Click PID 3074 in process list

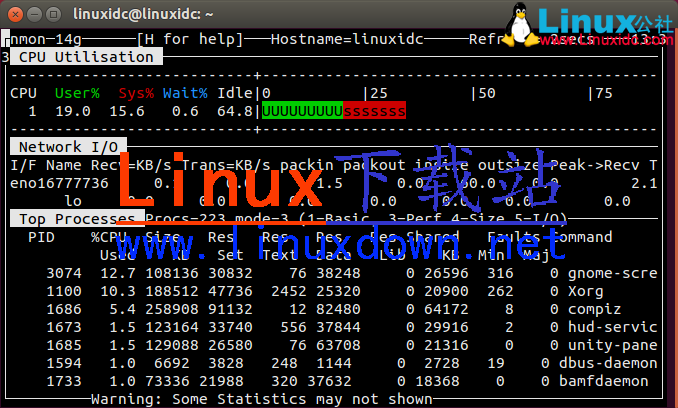click(64, 273)
